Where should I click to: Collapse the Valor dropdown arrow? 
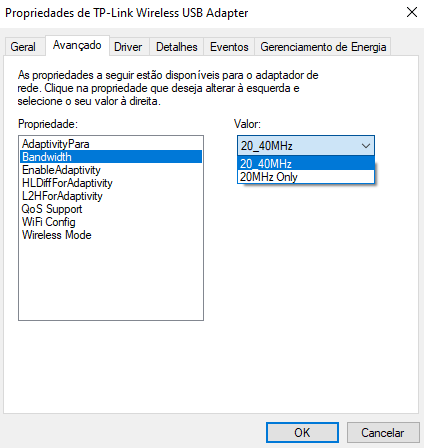366,146
